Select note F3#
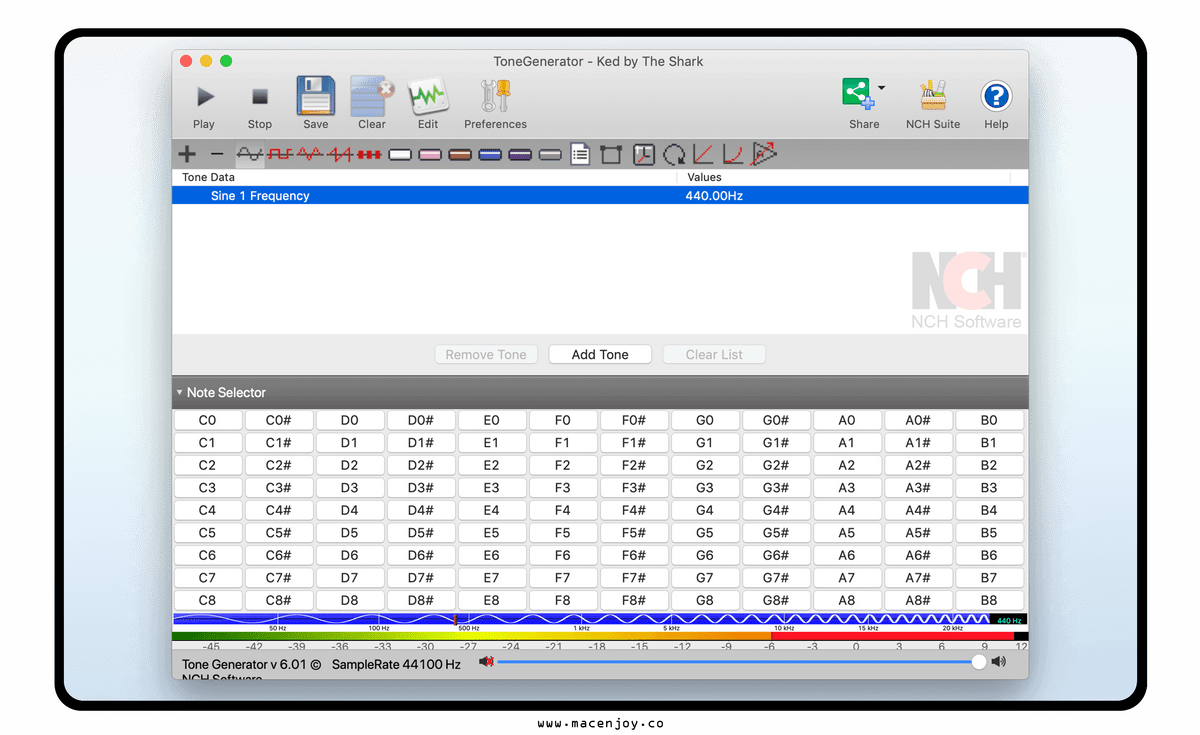 [x=634, y=488]
